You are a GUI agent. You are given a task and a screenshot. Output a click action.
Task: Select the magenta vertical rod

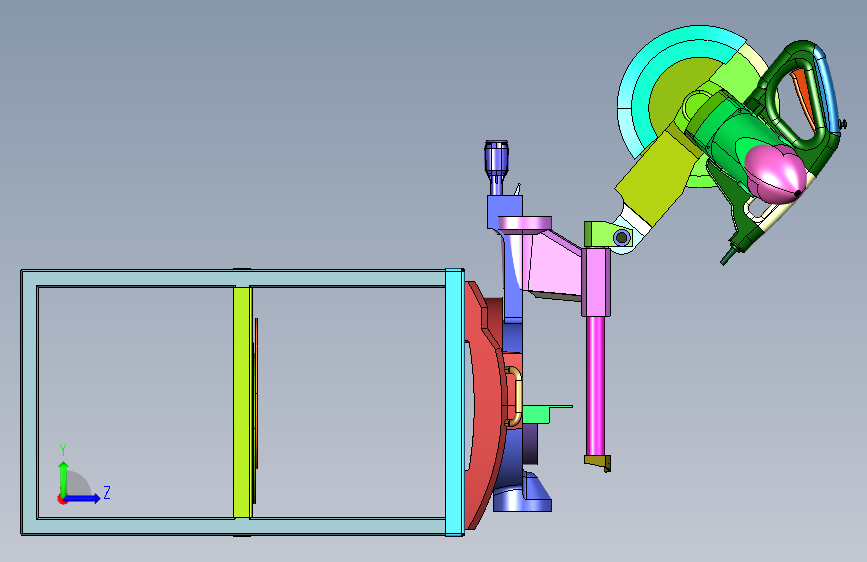pyautogui.click(x=595, y=386)
